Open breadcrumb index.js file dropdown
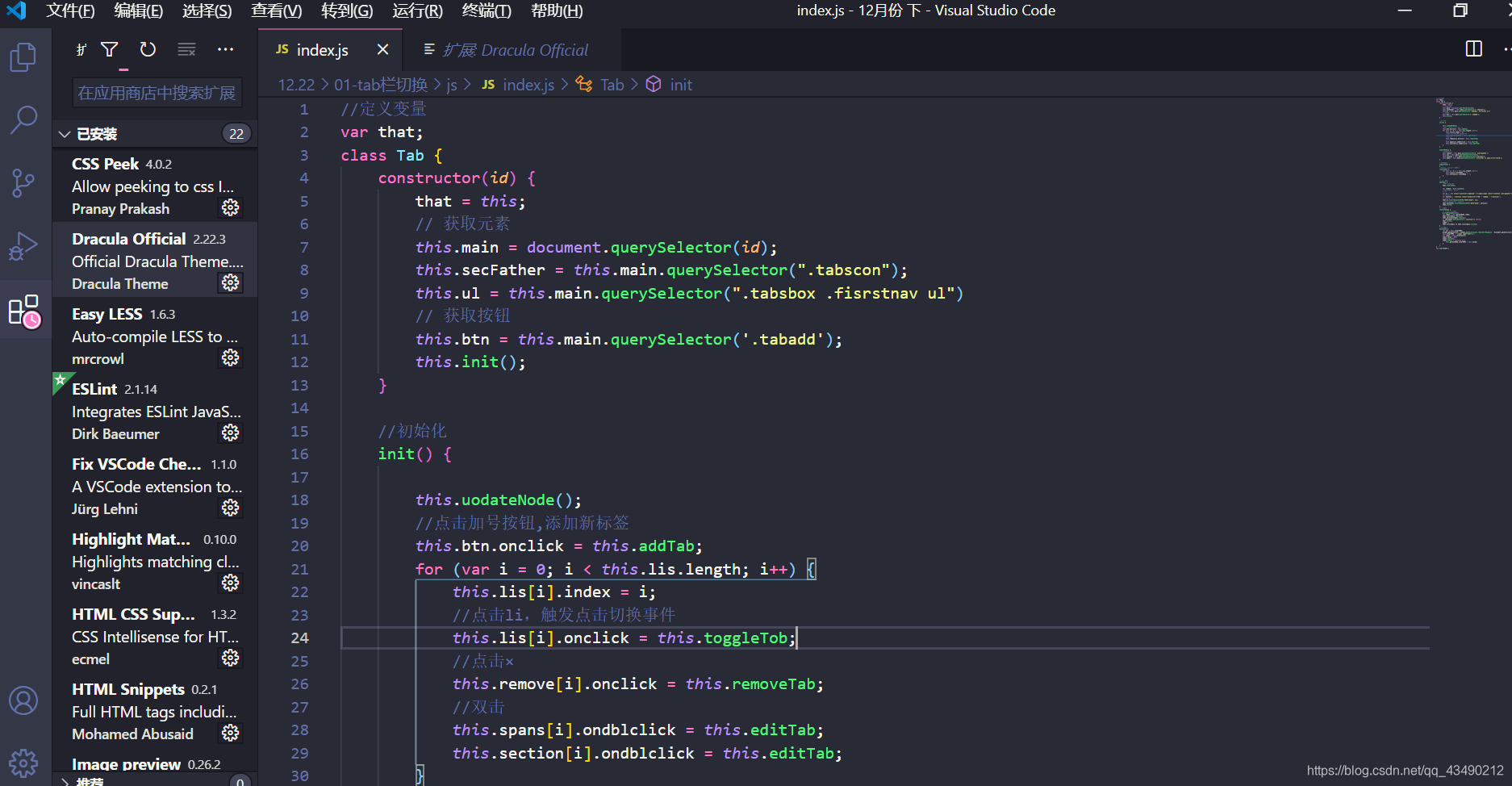This screenshot has width=1512, height=786. (518, 85)
